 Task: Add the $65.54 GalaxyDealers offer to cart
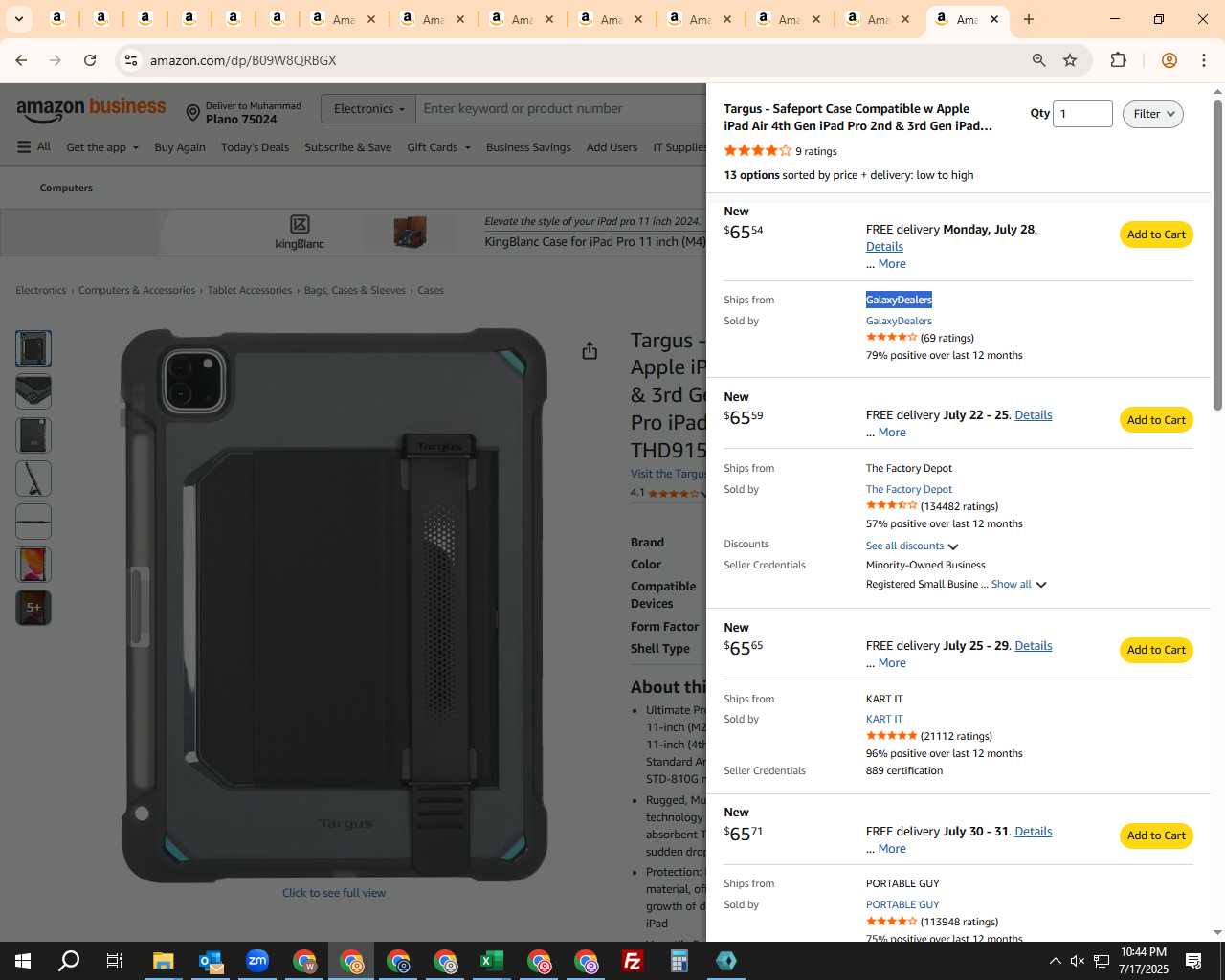coord(1156,234)
